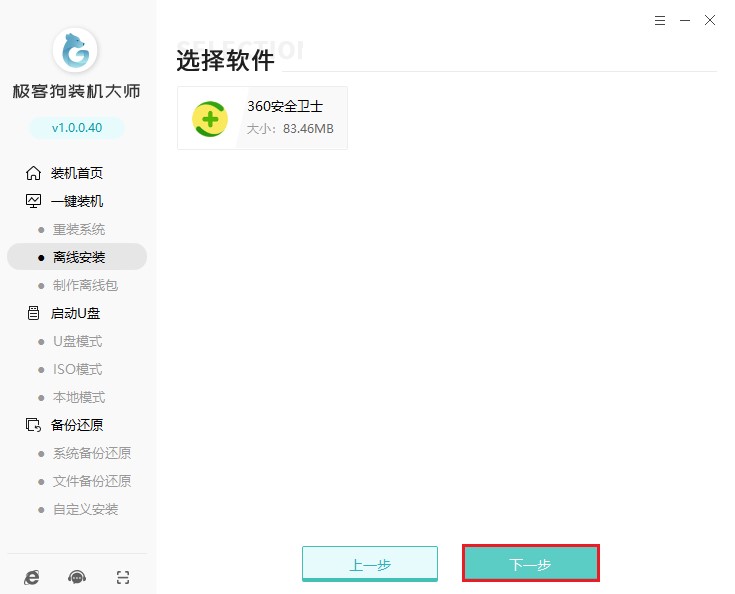Select 自定义安装 option

click(x=85, y=509)
